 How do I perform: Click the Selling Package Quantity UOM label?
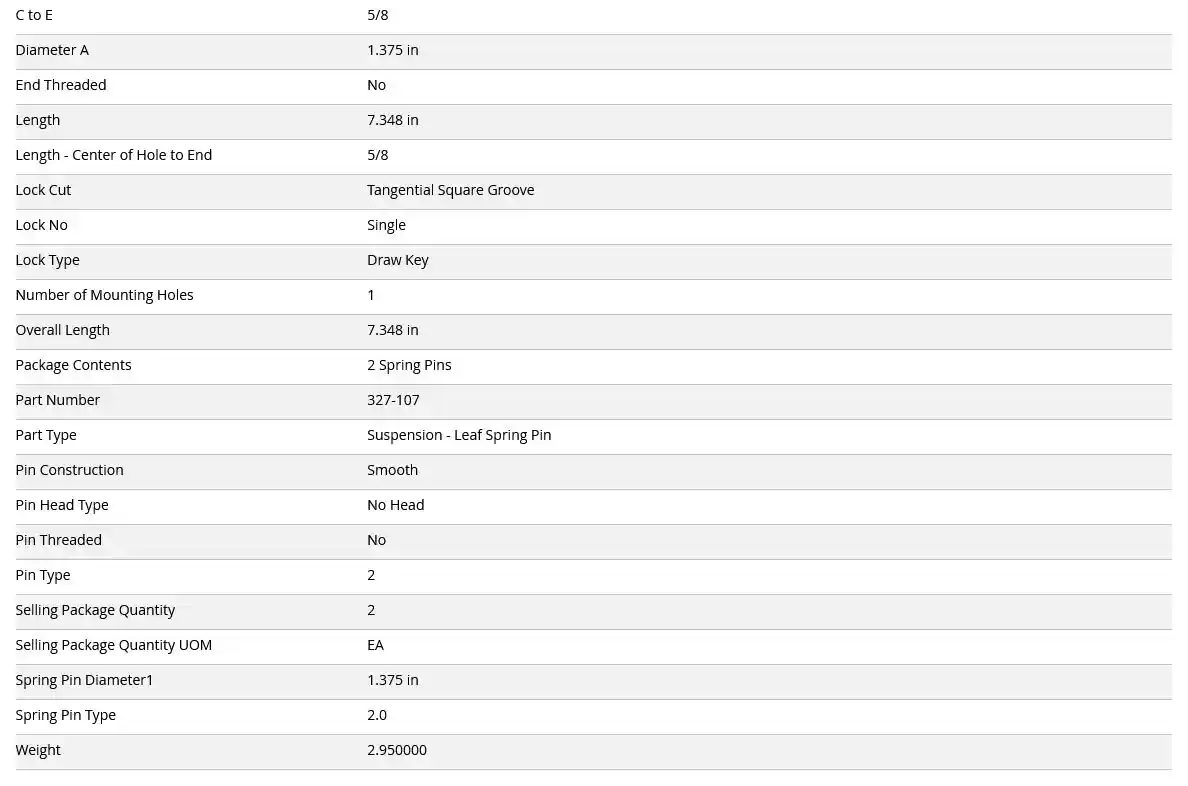tap(114, 645)
